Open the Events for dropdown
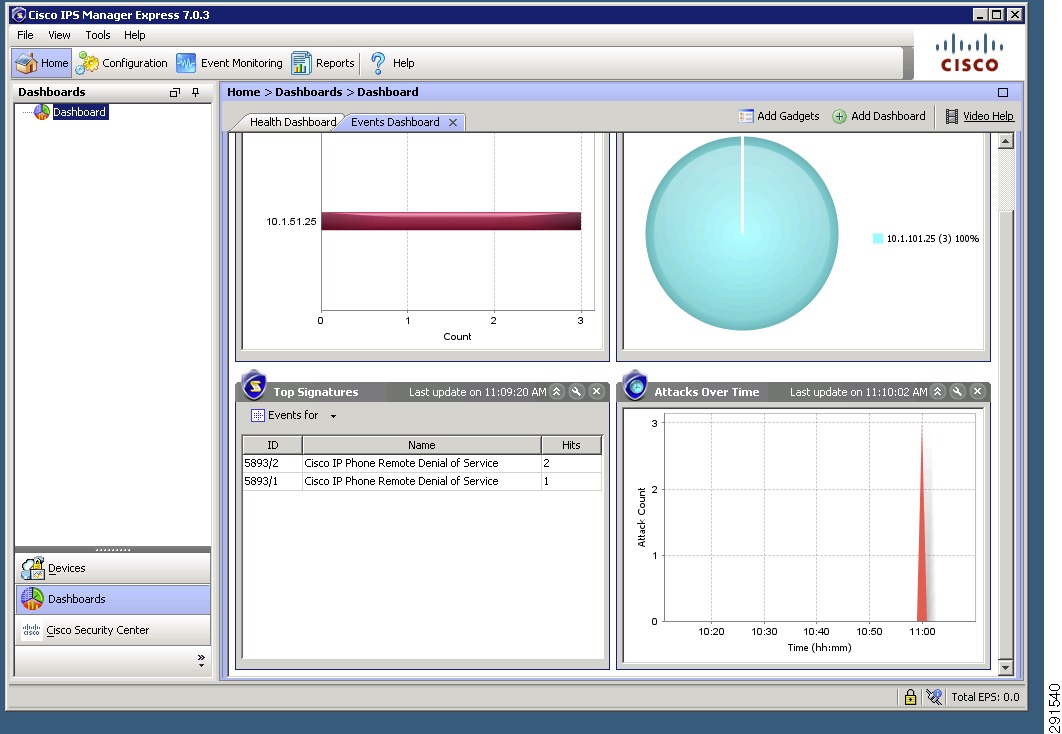The width and height of the screenshot is (1062, 734). click(333, 416)
